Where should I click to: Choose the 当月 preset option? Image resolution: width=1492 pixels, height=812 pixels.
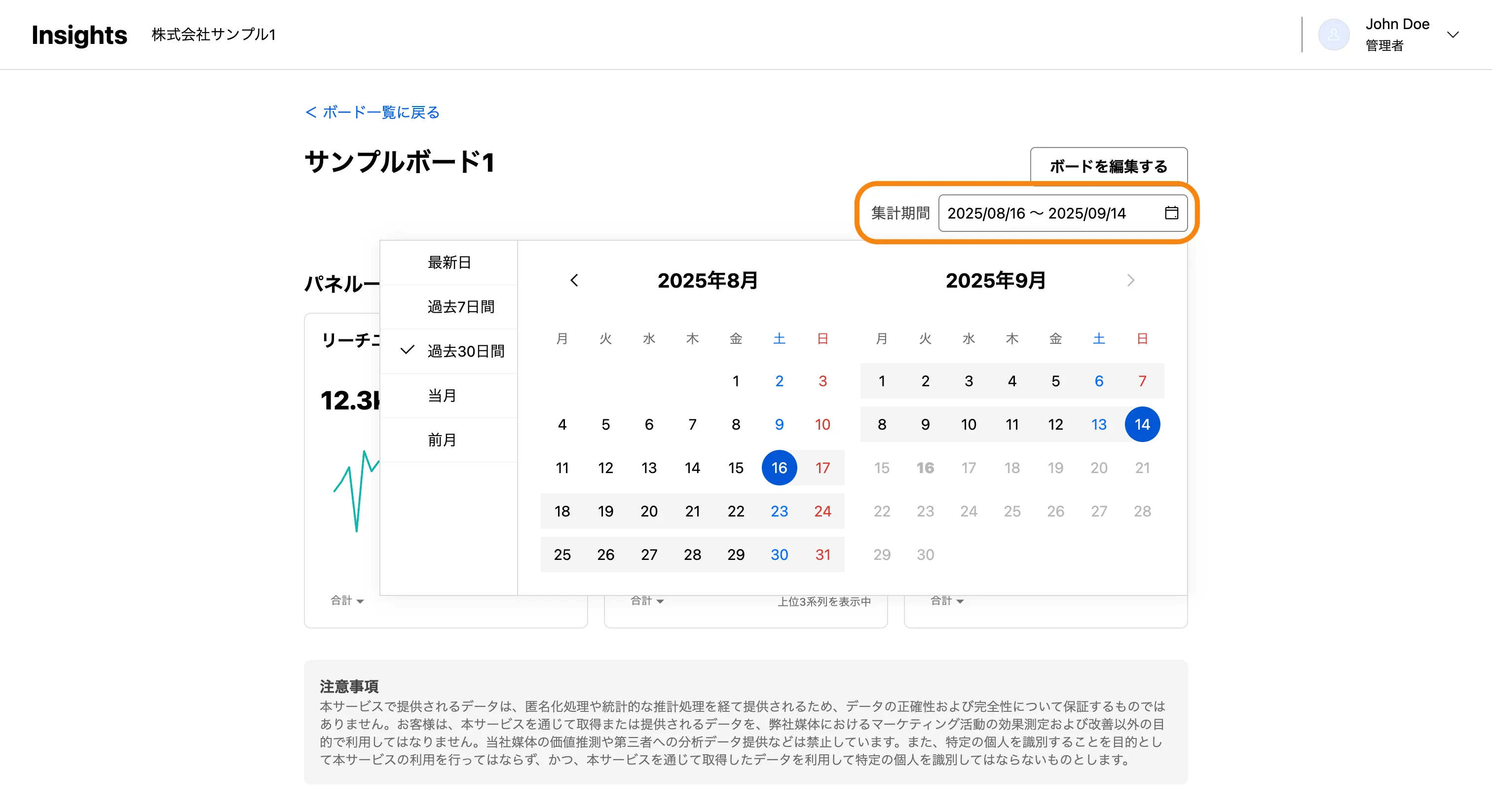pos(442,396)
